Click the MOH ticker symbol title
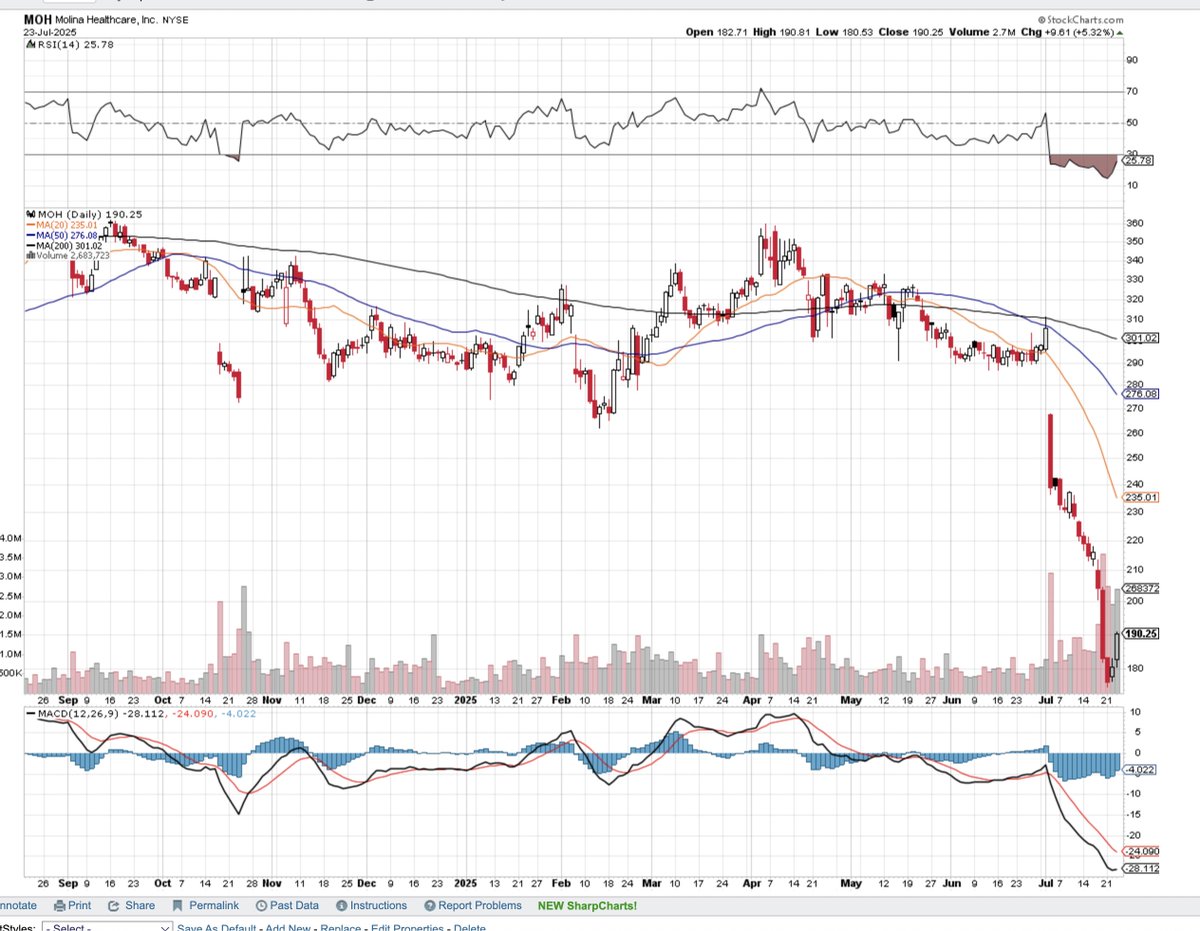The height and width of the screenshot is (931, 1200). pyautogui.click(x=40, y=19)
